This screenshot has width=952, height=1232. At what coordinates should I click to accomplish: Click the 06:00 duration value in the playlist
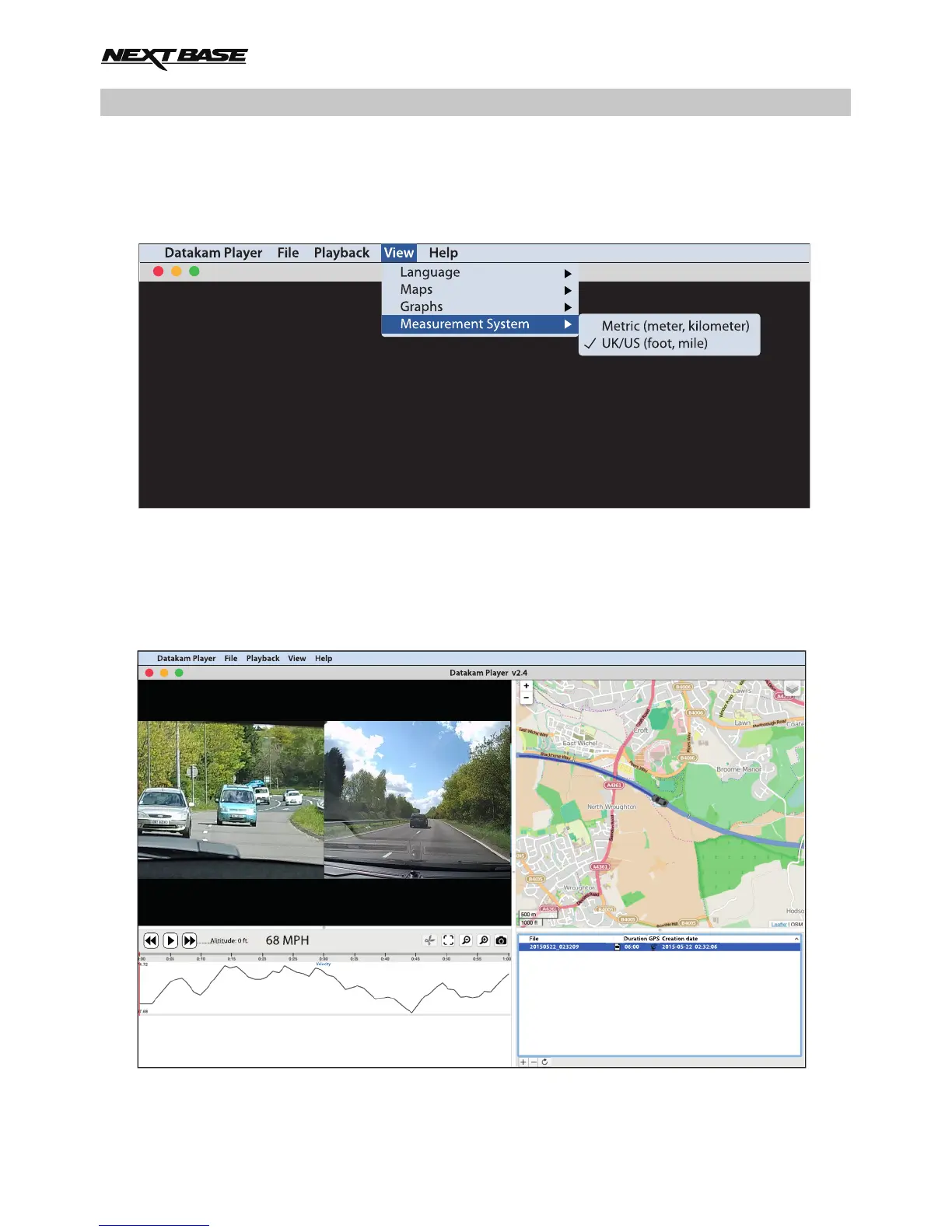(632, 947)
